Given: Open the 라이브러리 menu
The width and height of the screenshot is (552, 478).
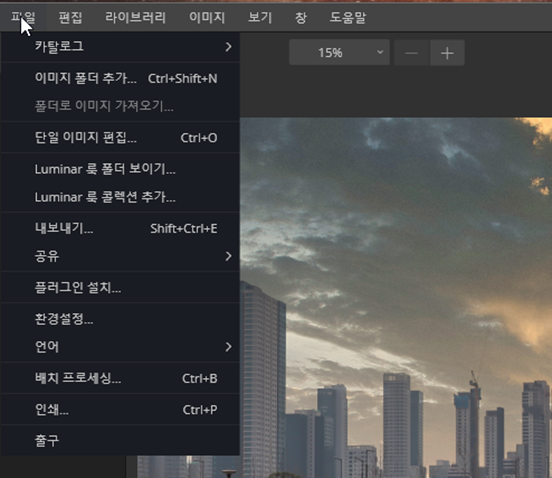Looking at the screenshot, I should (x=135, y=18).
